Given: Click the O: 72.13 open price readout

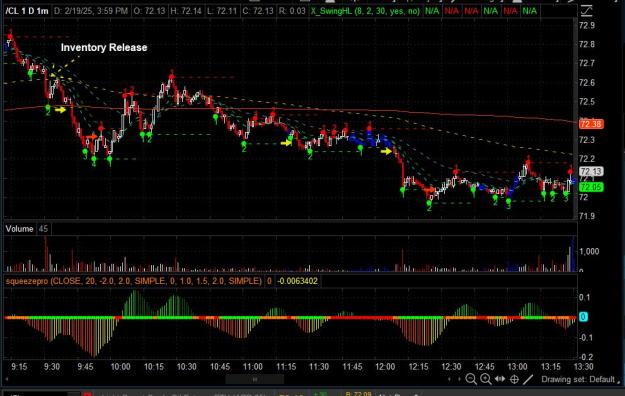Looking at the screenshot, I should 149,11.
